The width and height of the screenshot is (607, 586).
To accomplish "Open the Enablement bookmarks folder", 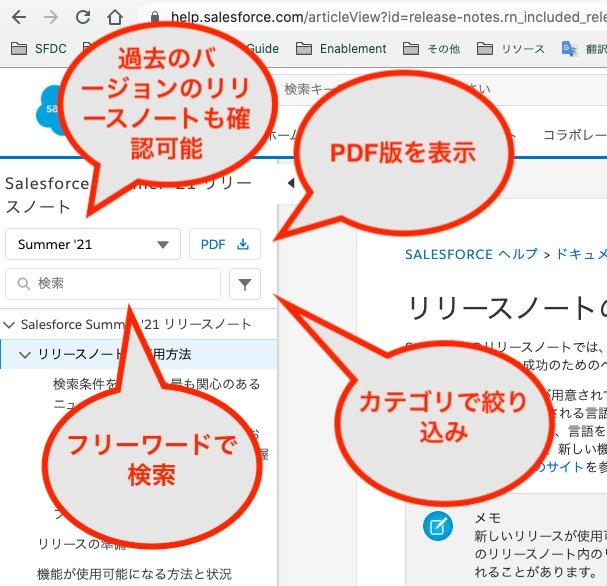I will 341,49.
